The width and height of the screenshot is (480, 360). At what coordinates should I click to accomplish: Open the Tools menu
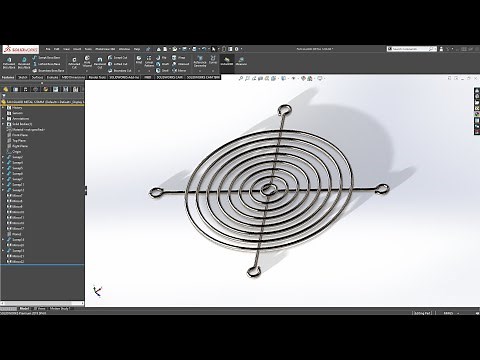tap(88, 49)
